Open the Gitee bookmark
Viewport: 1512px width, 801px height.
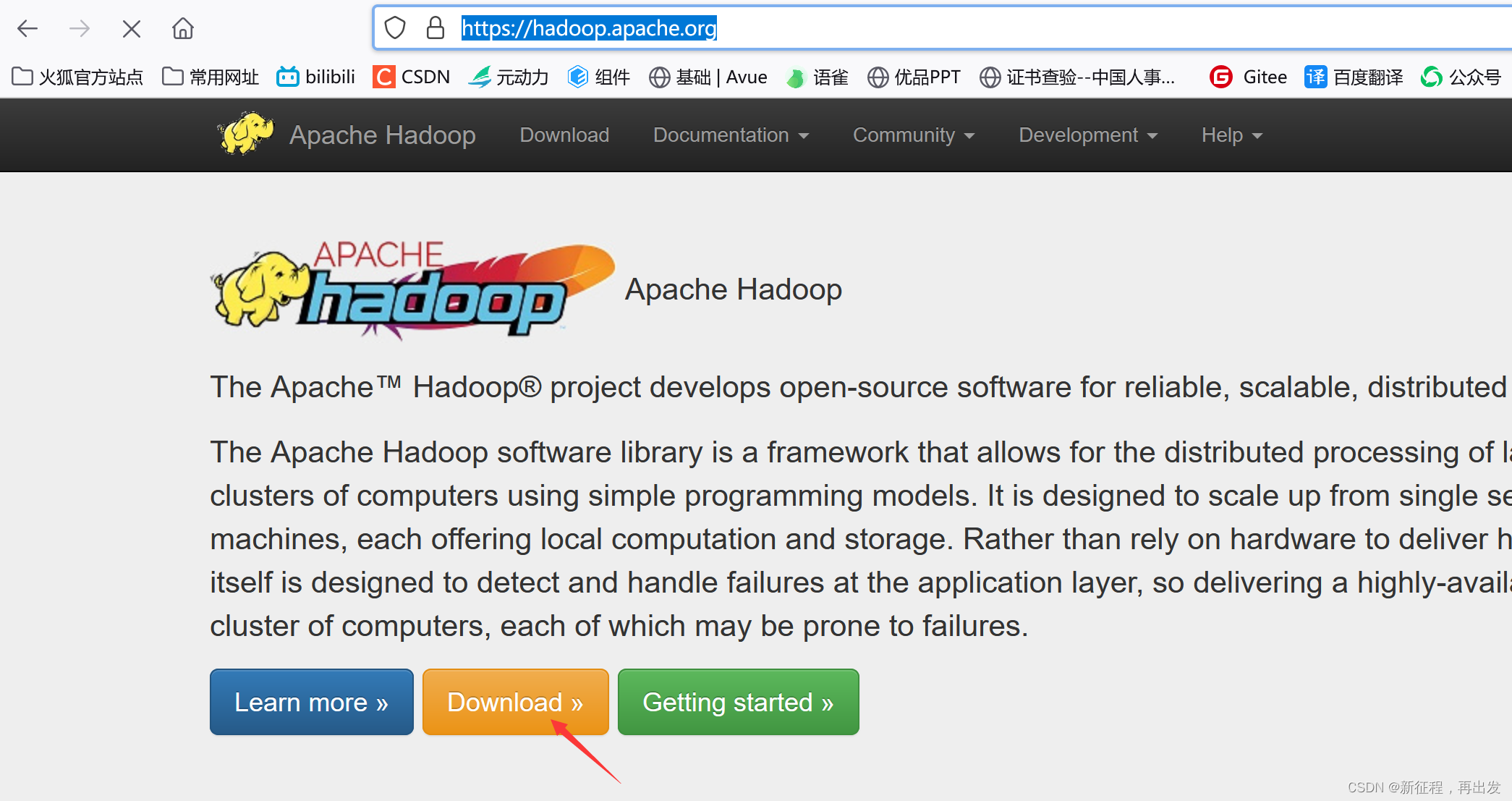click(1249, 77)
